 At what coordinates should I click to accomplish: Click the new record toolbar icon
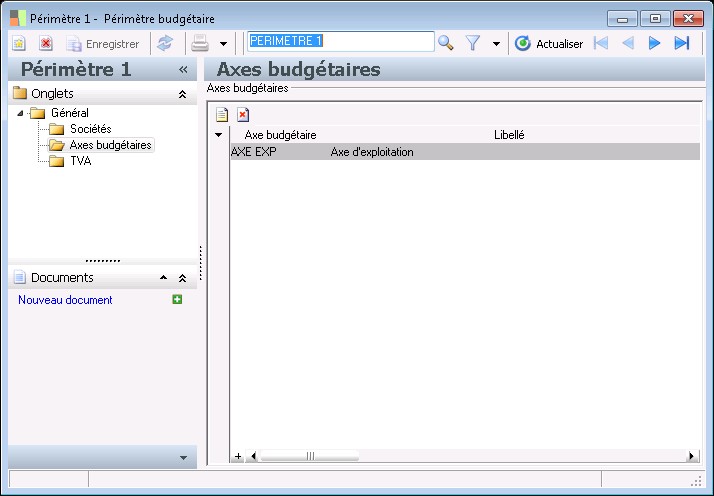19,44
